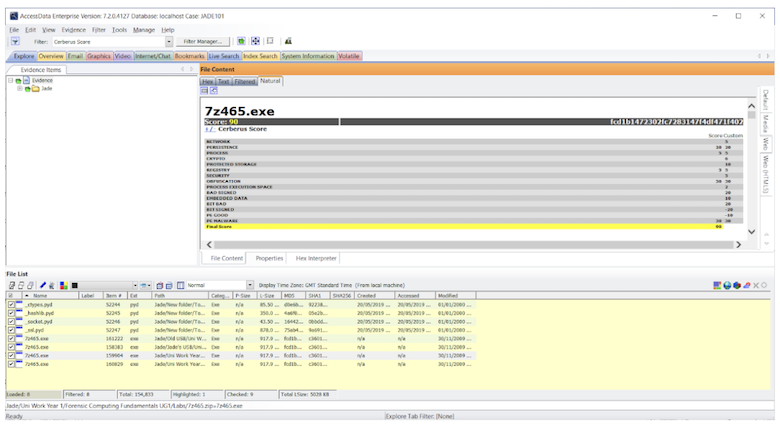Switch to the Bookmarks tab
The width and height of the screenshot is (780, 429).
[x=190, y=56]
